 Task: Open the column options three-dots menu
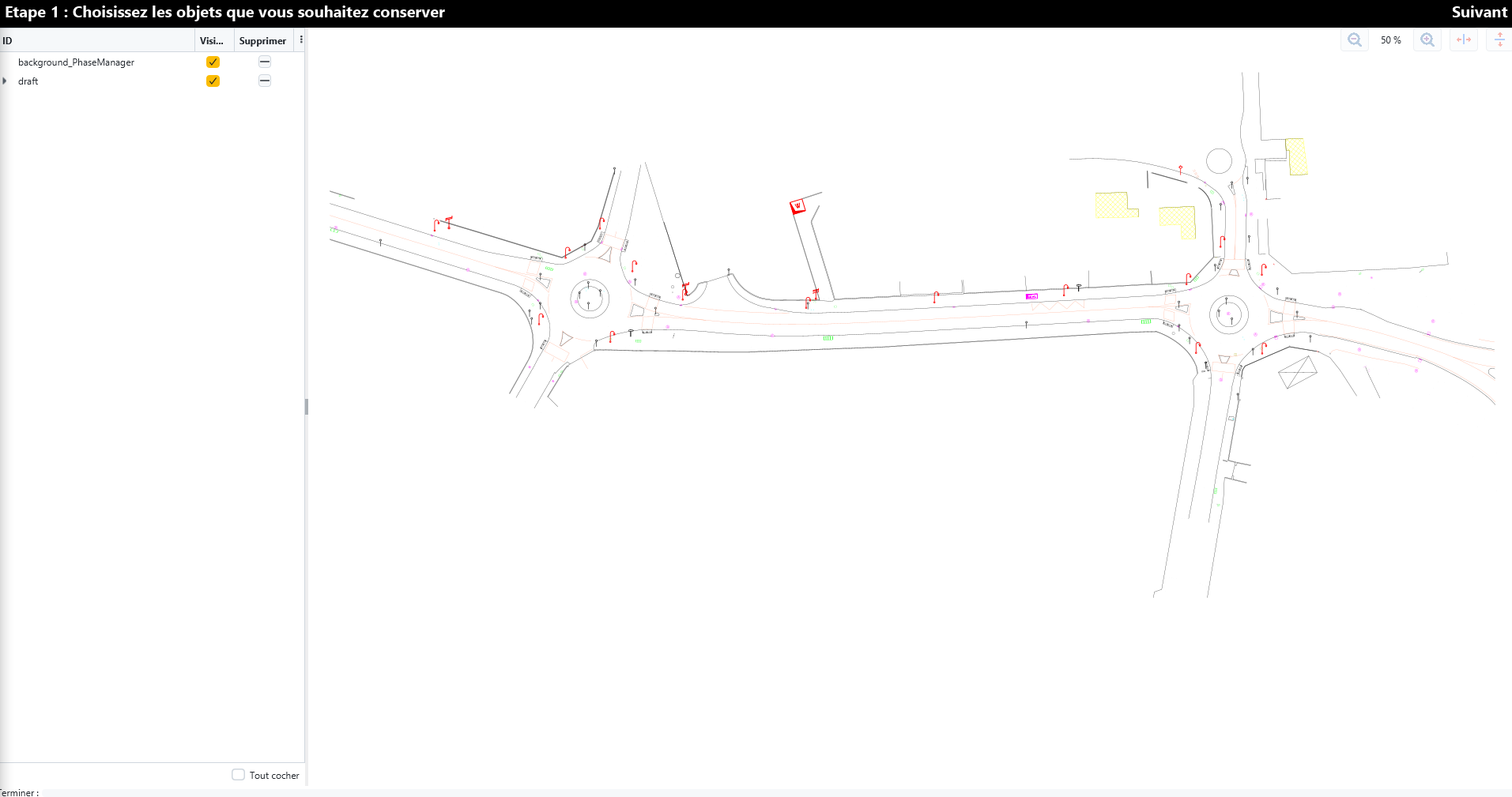click(x=301, y=39)
